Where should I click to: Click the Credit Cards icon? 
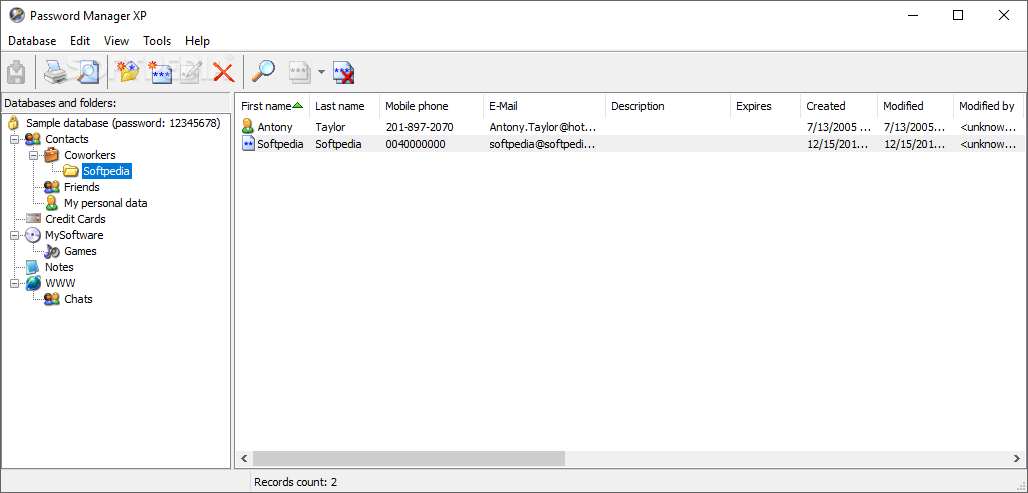click(x=33, y=219)
